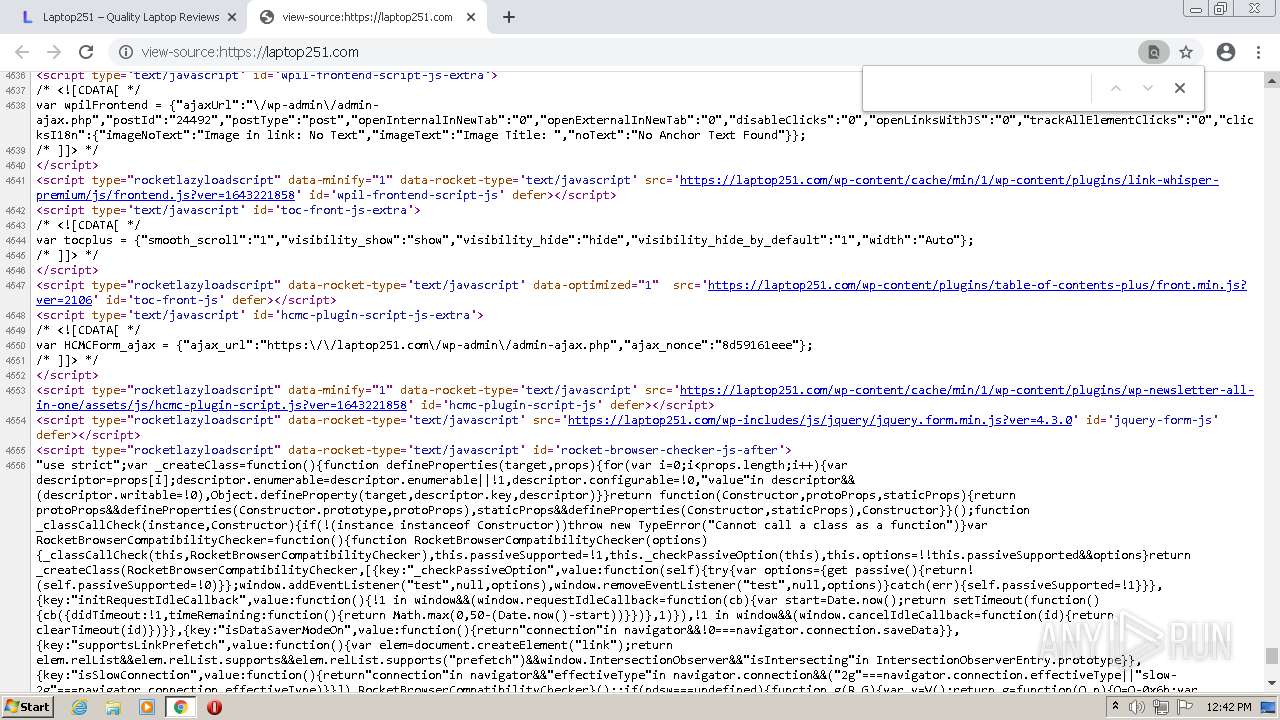Jump to next find result
The image size is (1280, 720).
coord(1148,88)
